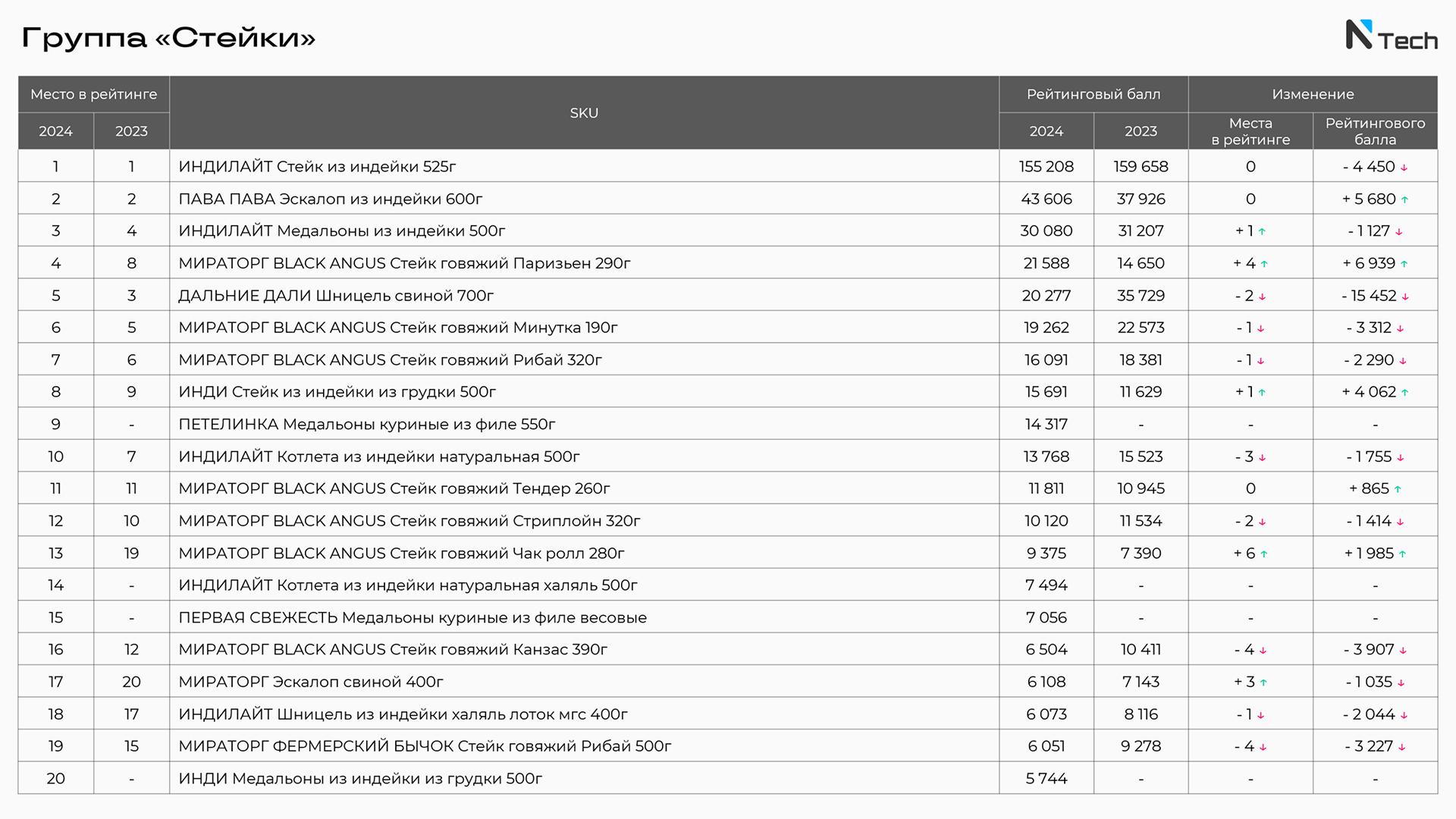
Task: Click the 37 926 rating value
Action: click(1141, 199)
